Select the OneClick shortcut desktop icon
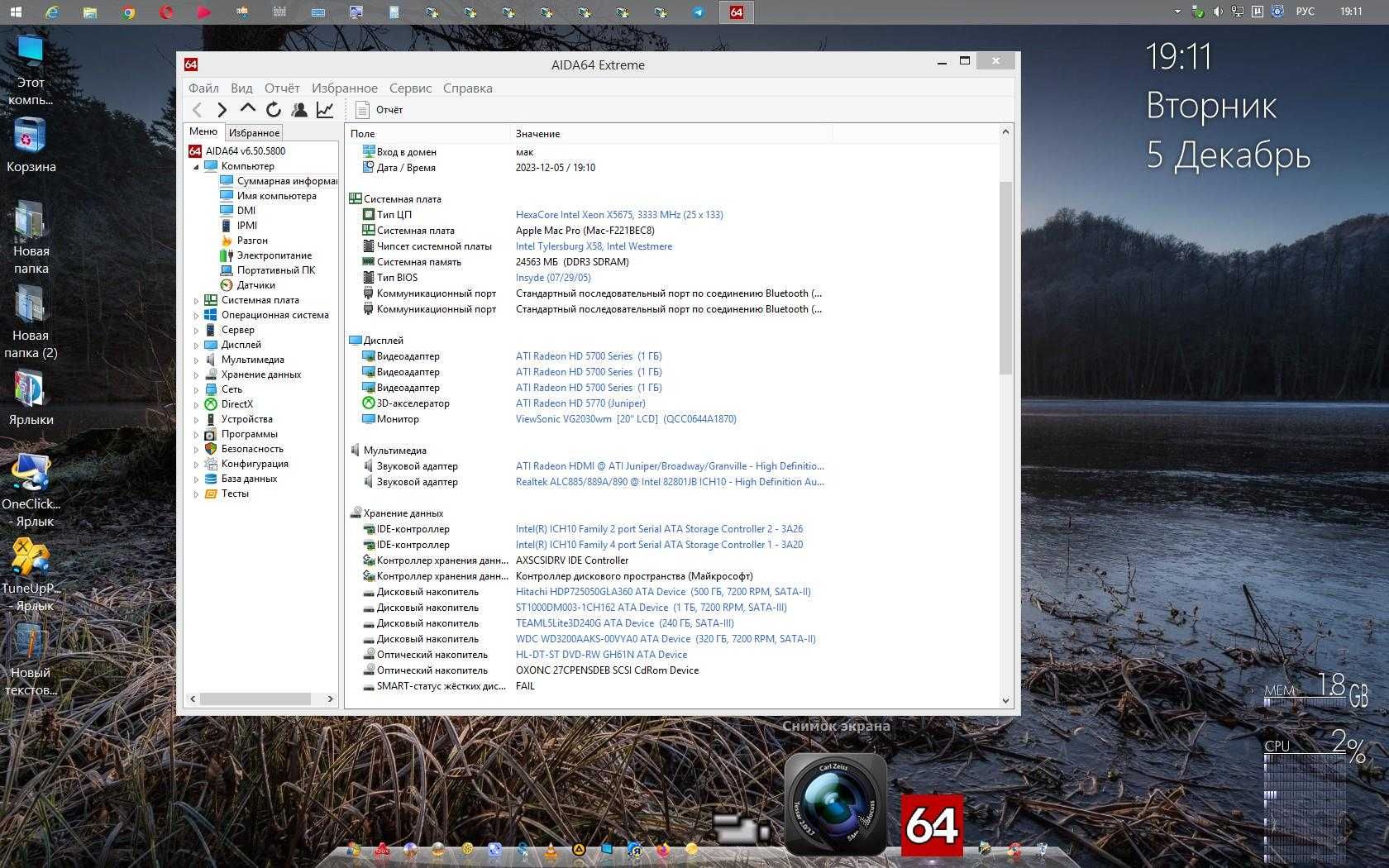 coord(31,490)
